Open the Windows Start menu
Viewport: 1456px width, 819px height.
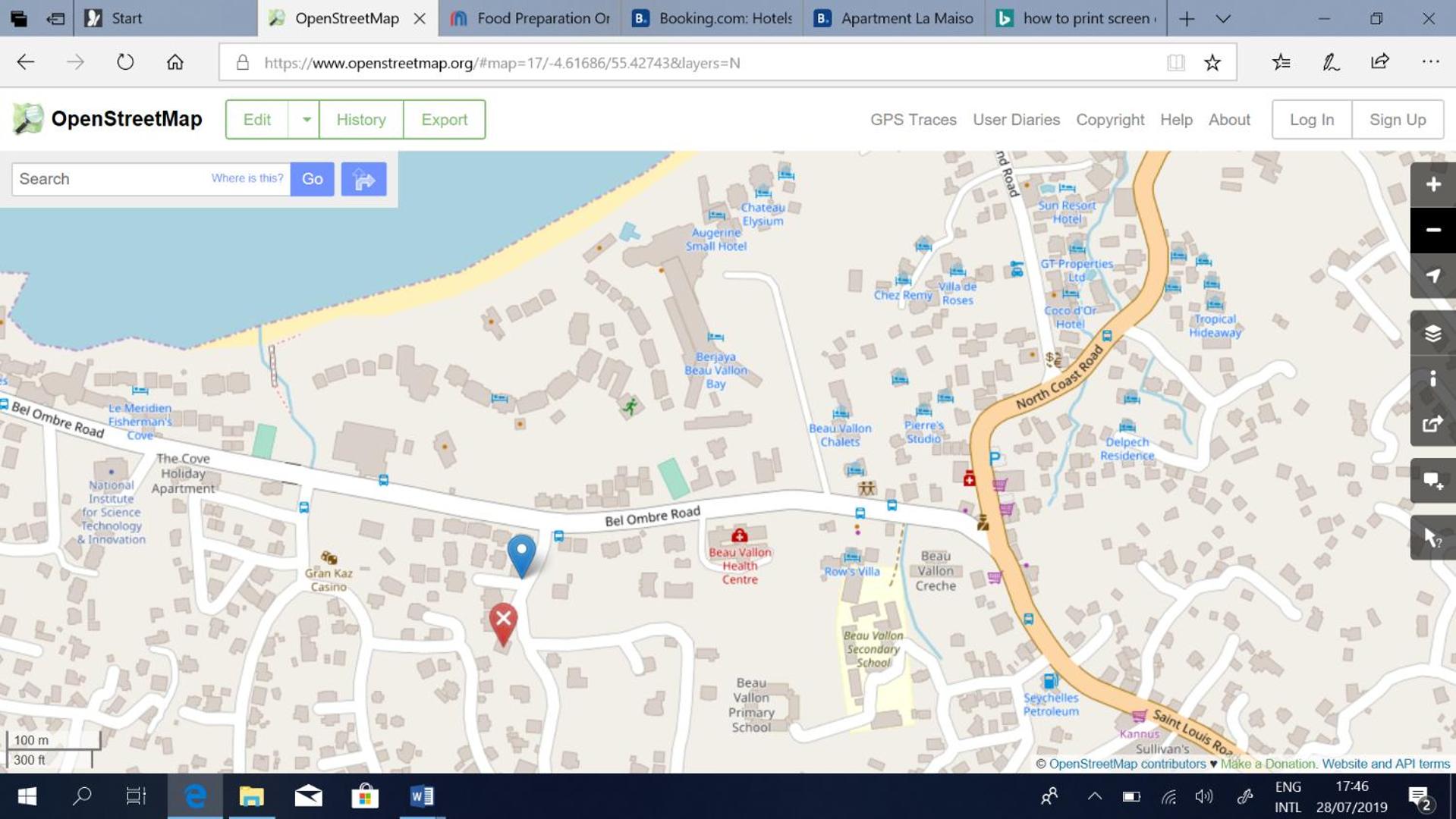pyautogui.click(x=27, y=796)
